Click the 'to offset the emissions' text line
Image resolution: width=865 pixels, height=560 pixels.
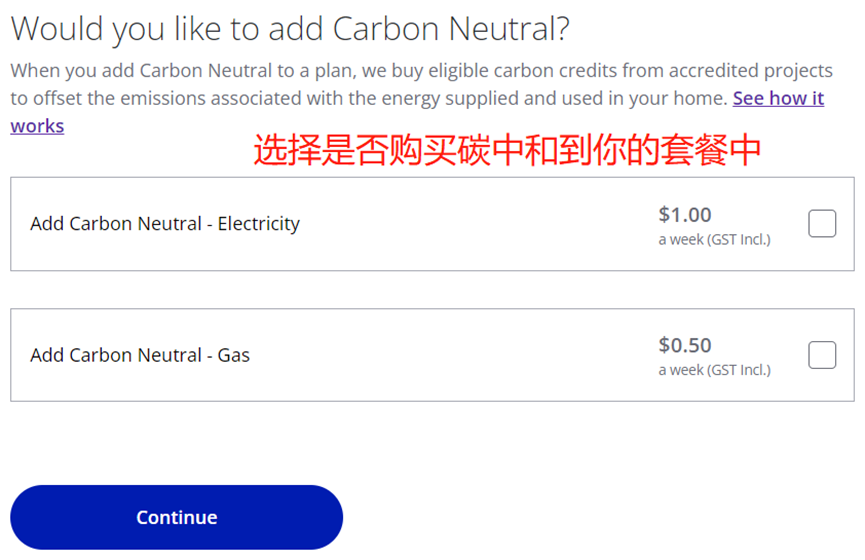369,98
